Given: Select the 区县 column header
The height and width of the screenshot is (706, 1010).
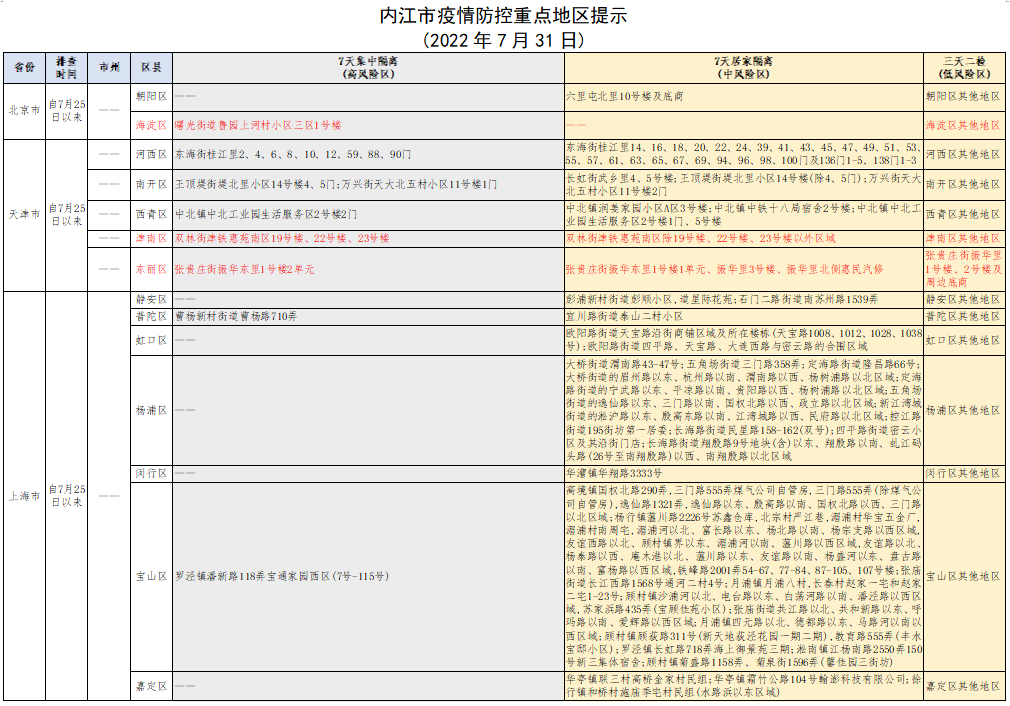Looking at the screenshot, I should pos(152,68).
